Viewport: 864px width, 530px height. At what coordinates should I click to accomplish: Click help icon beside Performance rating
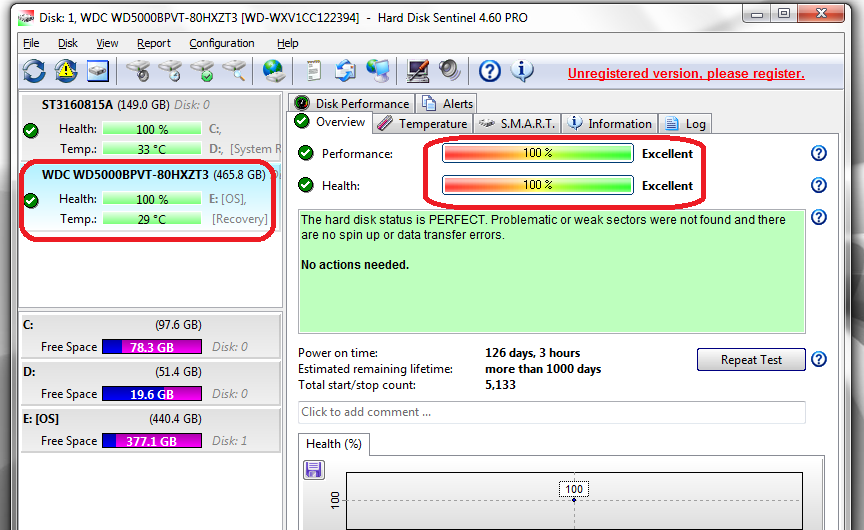click(x=819, y=153)
